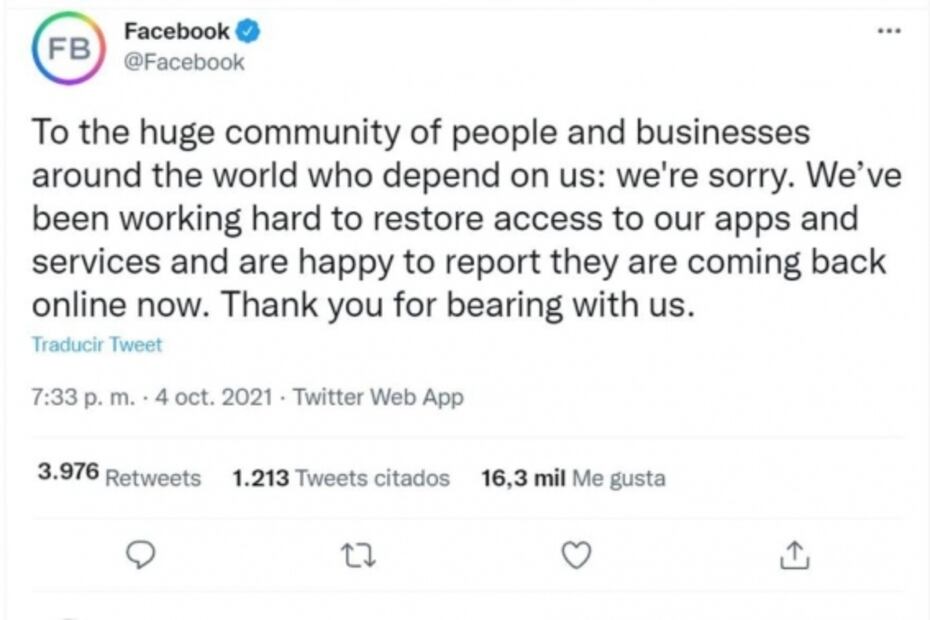Like the tweet with the heart icon
The width and height of the screenshot is (930, 620).
point(577,553)
